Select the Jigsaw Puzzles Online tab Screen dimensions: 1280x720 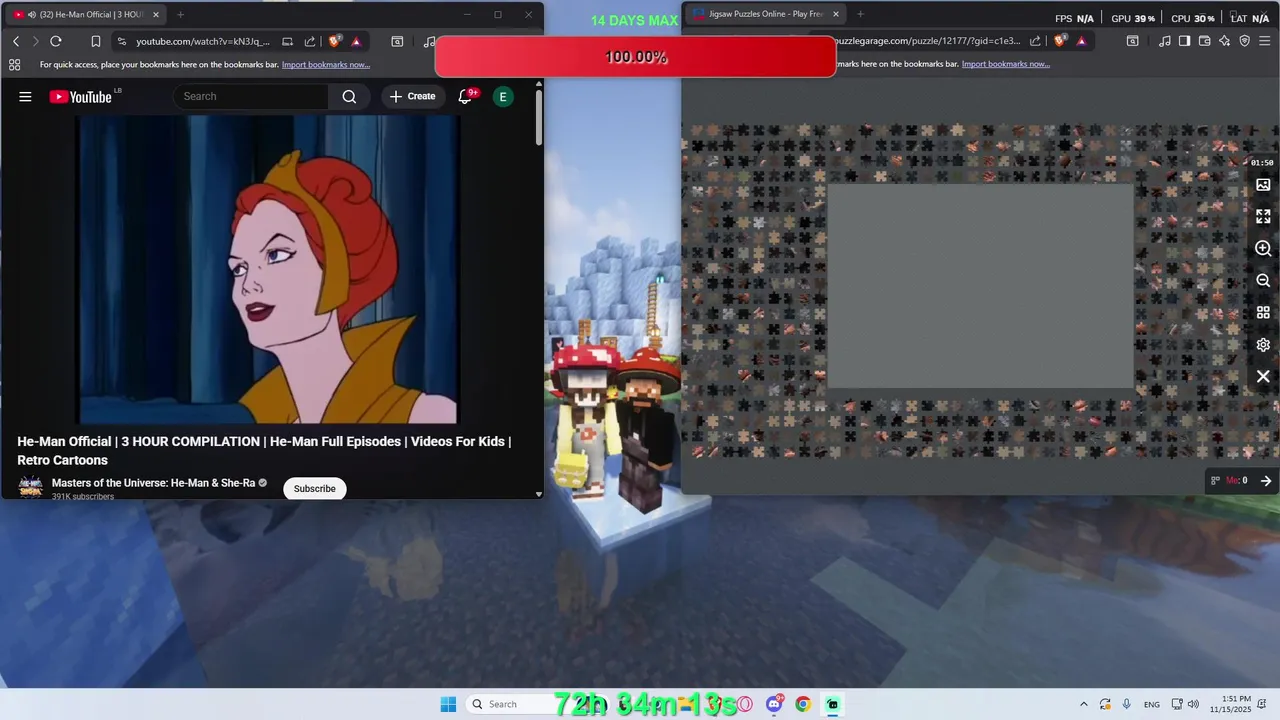coord(766,14)
